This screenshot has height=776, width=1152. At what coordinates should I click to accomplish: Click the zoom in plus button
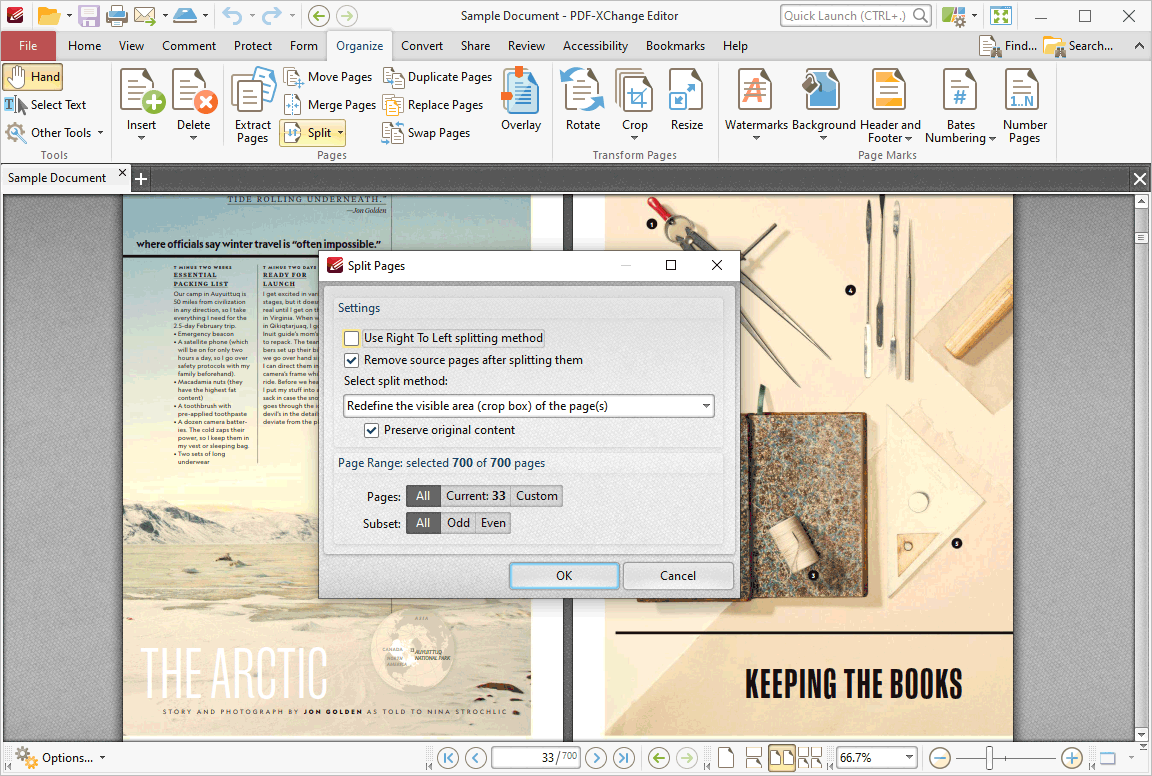[x=1072, y=758]
